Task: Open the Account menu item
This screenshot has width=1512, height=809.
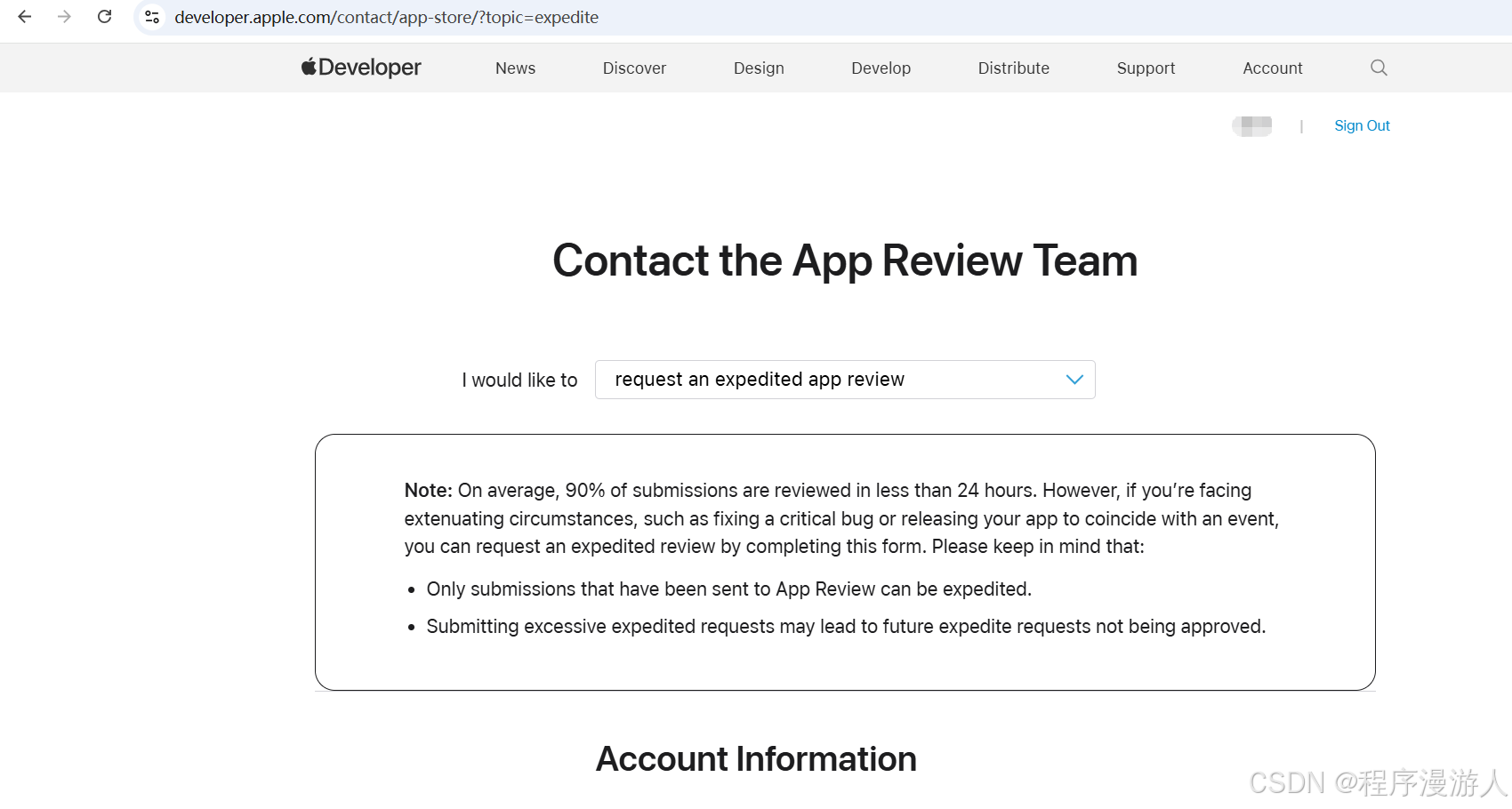Action: coord(1273,68)
